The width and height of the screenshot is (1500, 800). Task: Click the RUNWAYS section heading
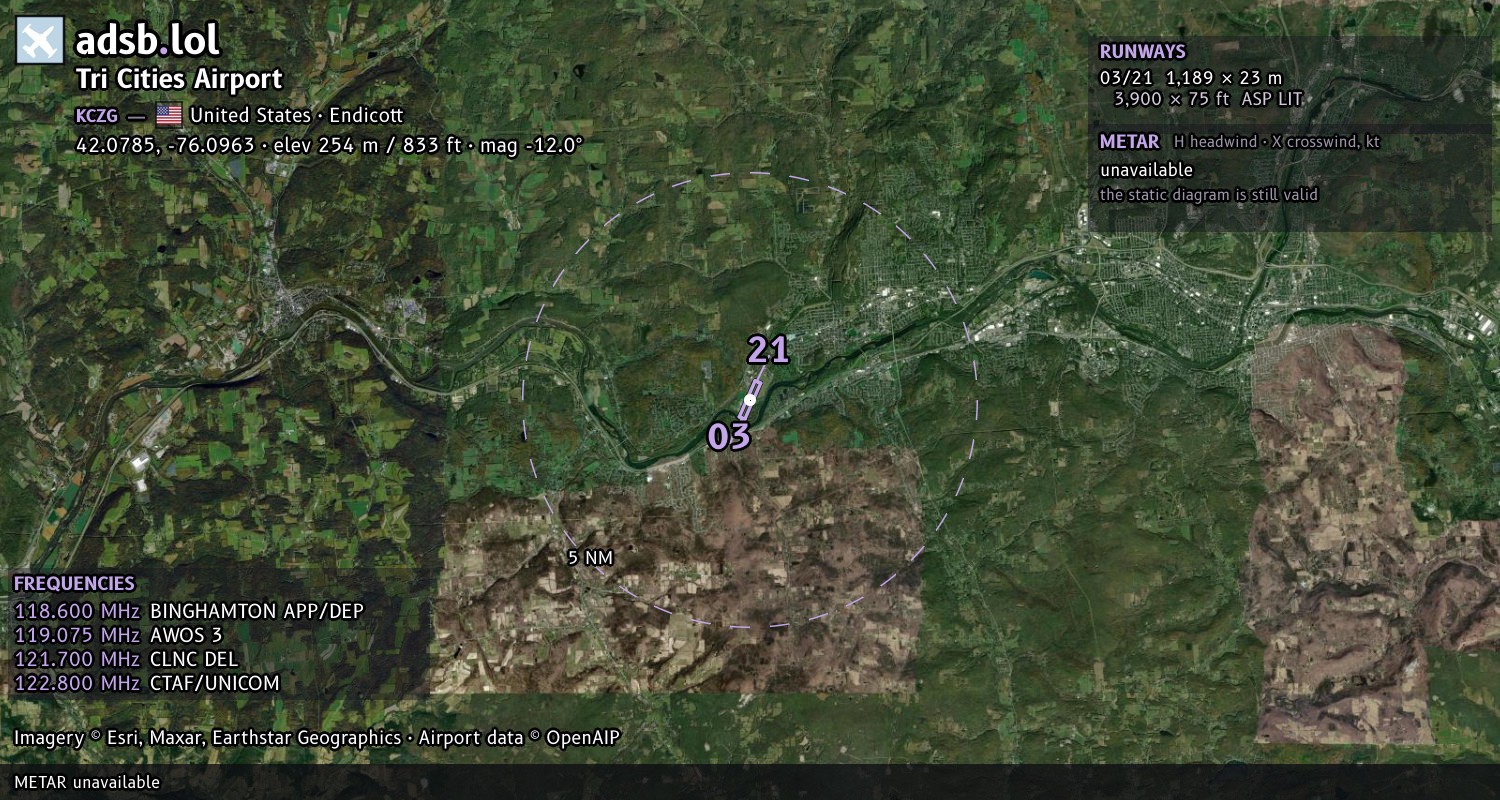(1142, 52)
